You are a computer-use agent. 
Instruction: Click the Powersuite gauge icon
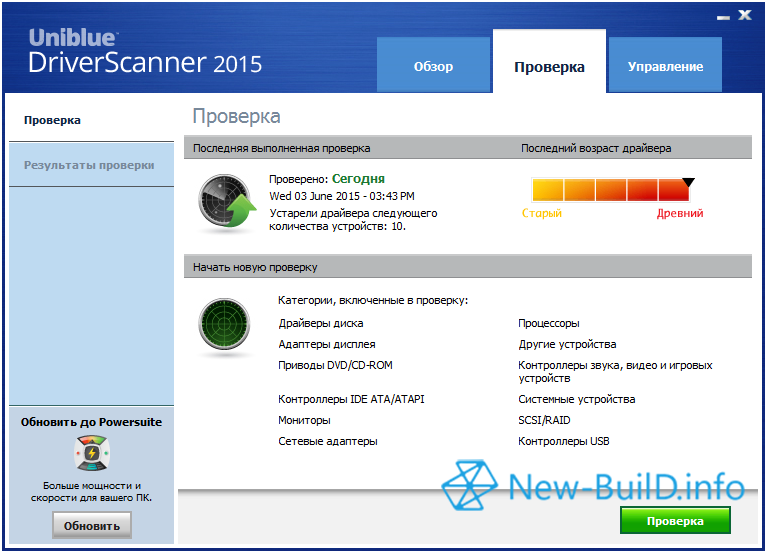(x=92, y=453)
